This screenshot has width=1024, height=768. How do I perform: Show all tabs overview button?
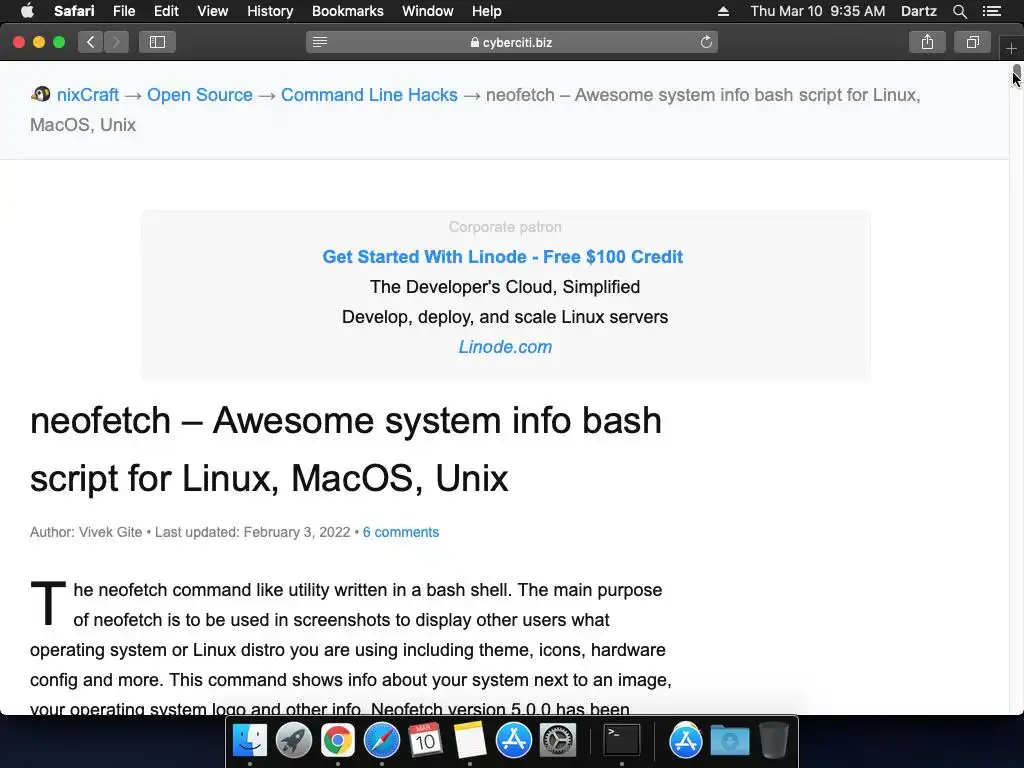(973, 42)
